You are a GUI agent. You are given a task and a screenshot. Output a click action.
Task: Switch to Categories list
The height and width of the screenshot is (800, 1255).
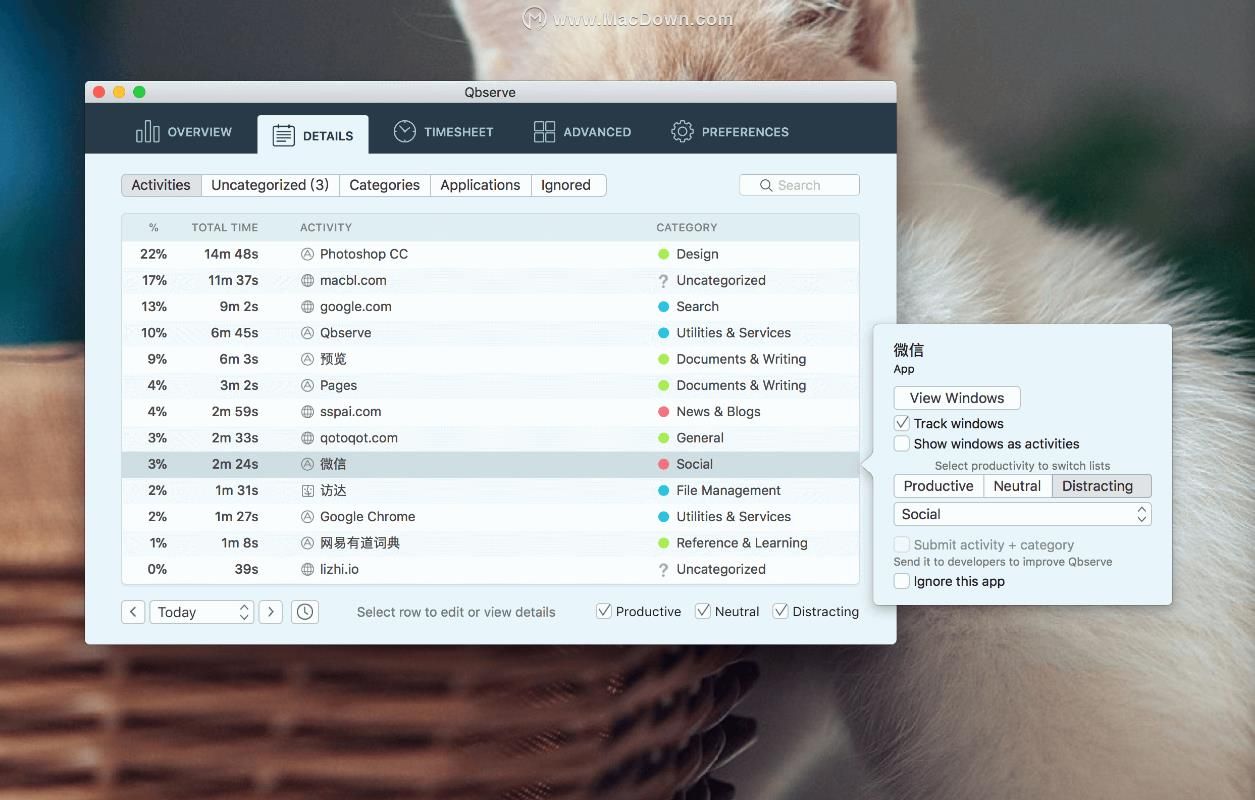384,185
